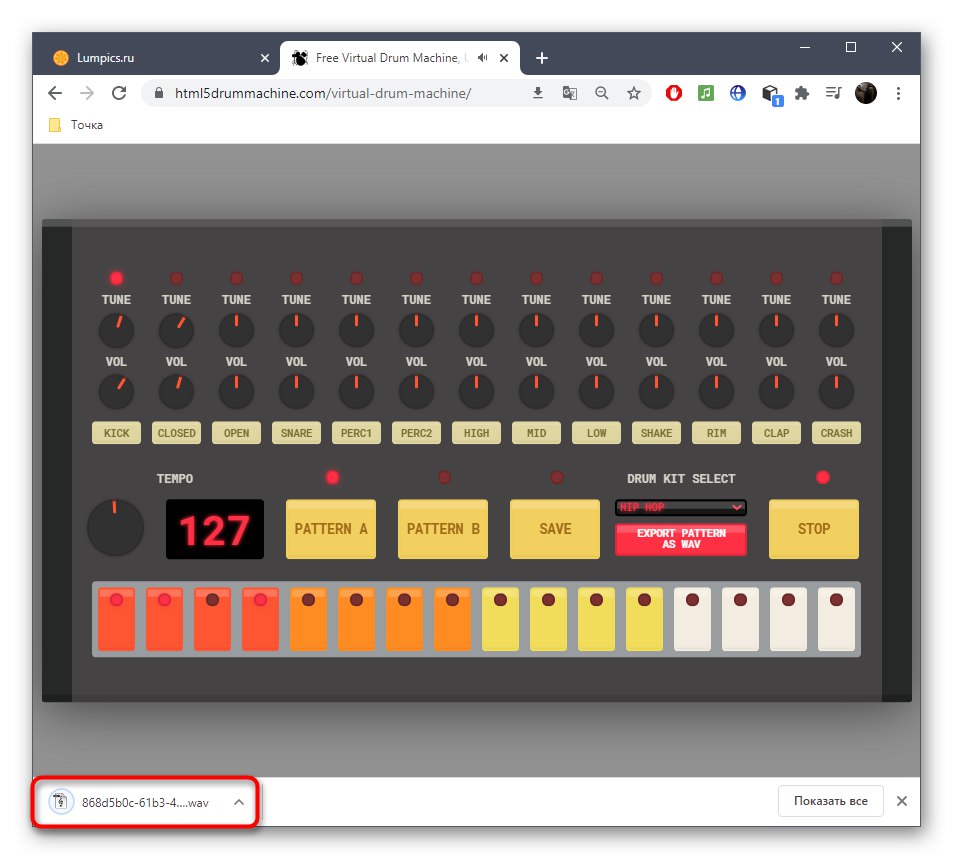Open the Chrome browser menu
The height and width of the screenshot is (859, 953).
[x=898, y=92]
